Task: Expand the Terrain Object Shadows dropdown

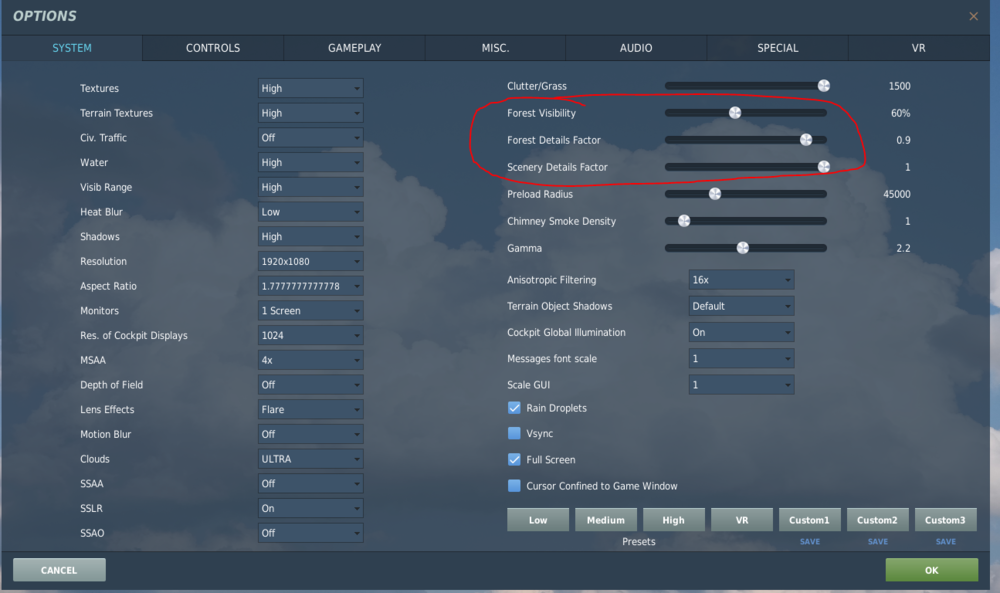Action: tap(741, 306)
